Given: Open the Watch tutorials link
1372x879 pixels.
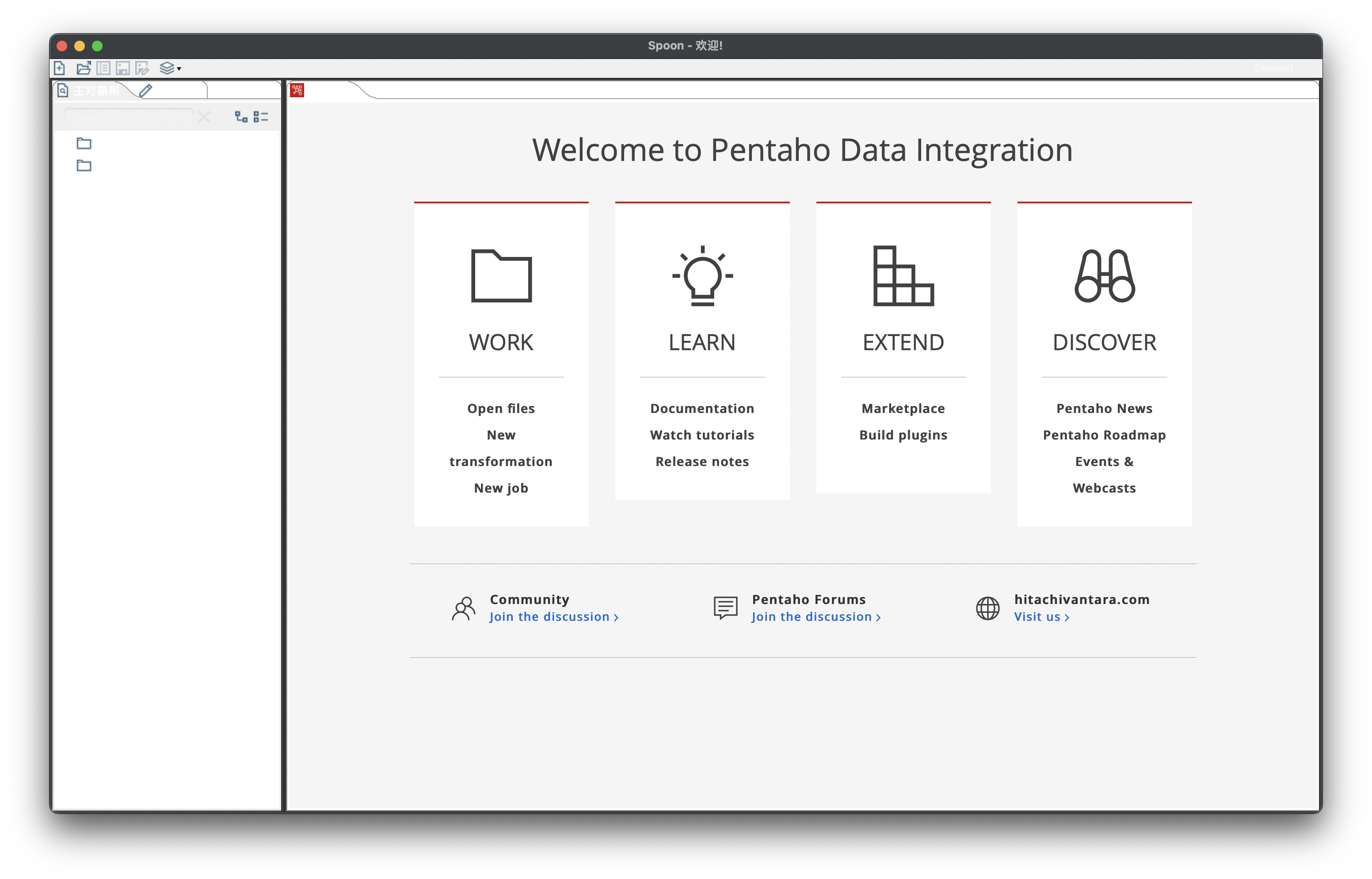Looking at the screenshot, I should click(x=701, y=435).
